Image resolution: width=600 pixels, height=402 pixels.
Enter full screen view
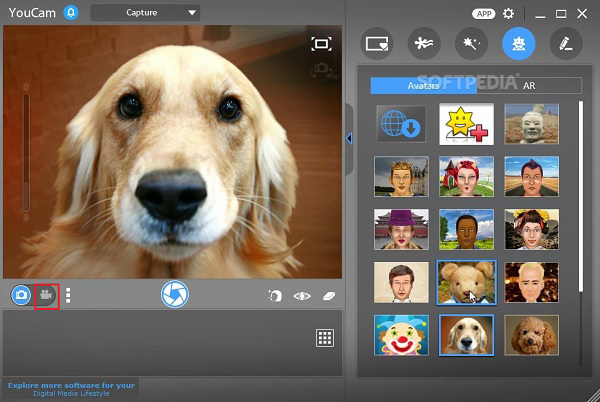tap(320, 43)
